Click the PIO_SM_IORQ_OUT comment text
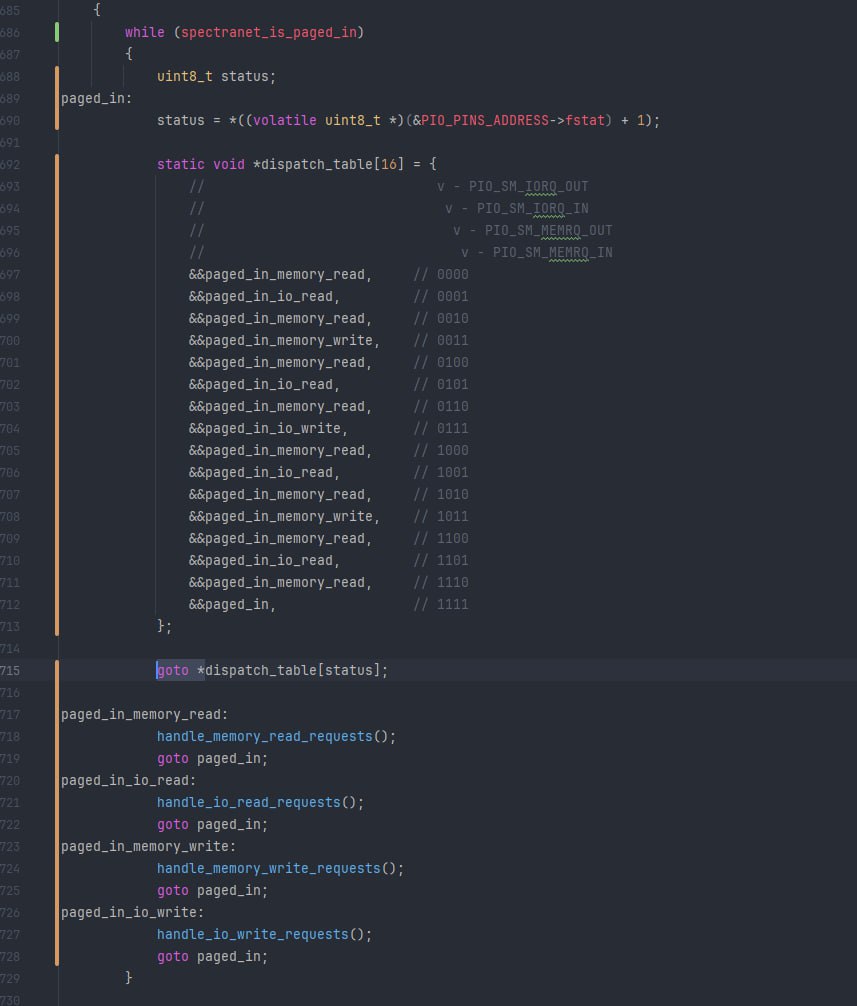 coord(528,187)
